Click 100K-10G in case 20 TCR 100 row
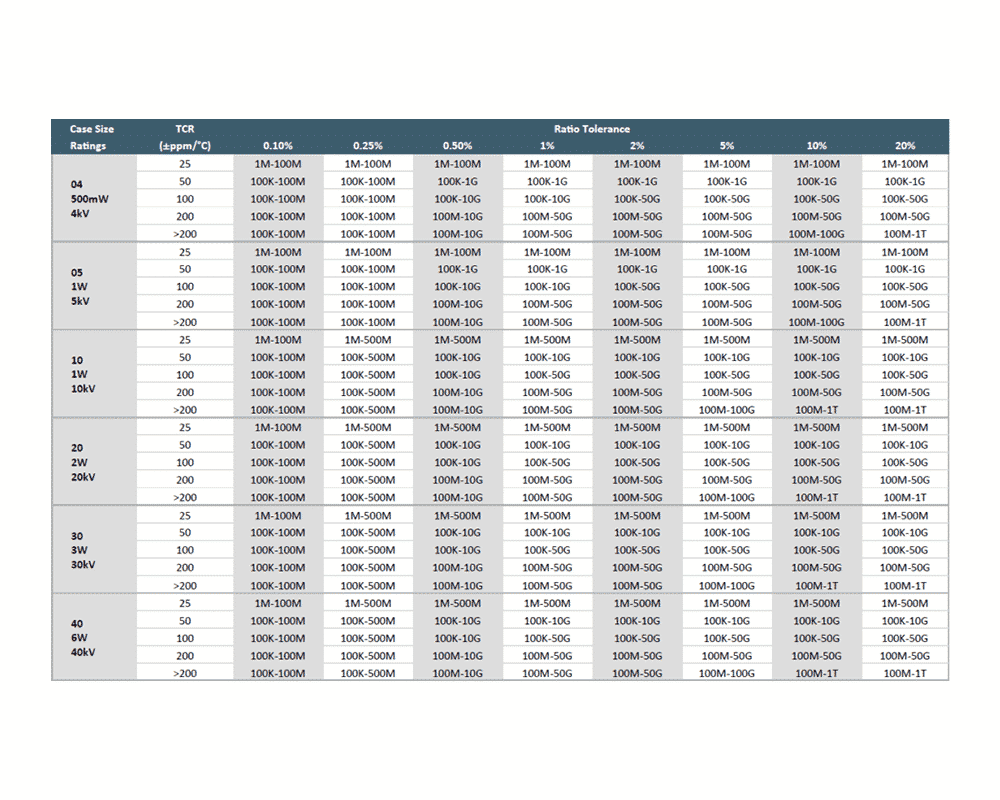This screenshot has height=800, width=1000. pyautogui.click(x=457, y=463)
